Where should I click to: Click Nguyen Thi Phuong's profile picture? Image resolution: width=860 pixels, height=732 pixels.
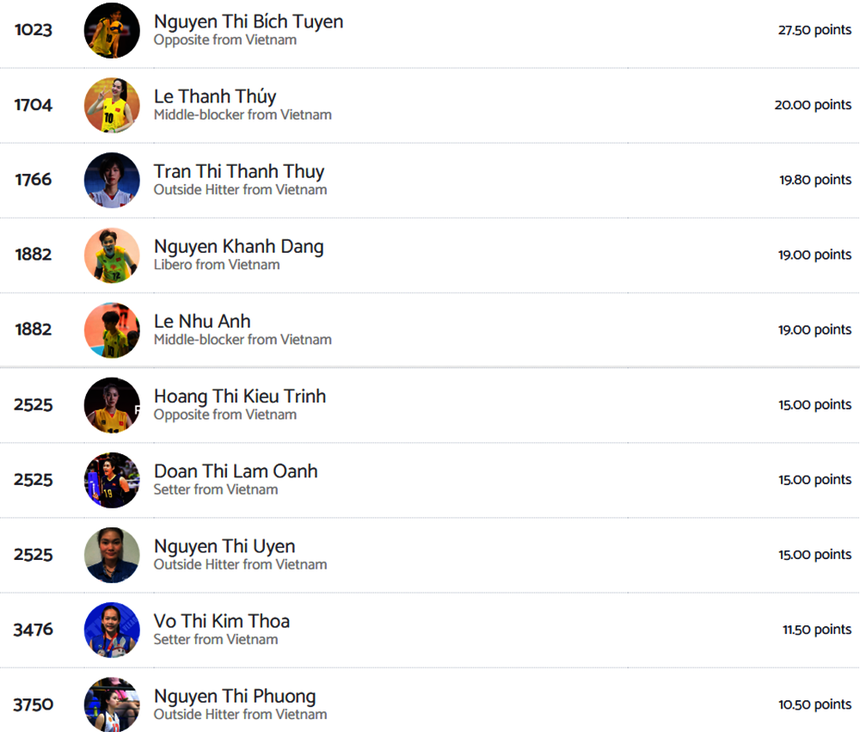[x=112, y=704]
